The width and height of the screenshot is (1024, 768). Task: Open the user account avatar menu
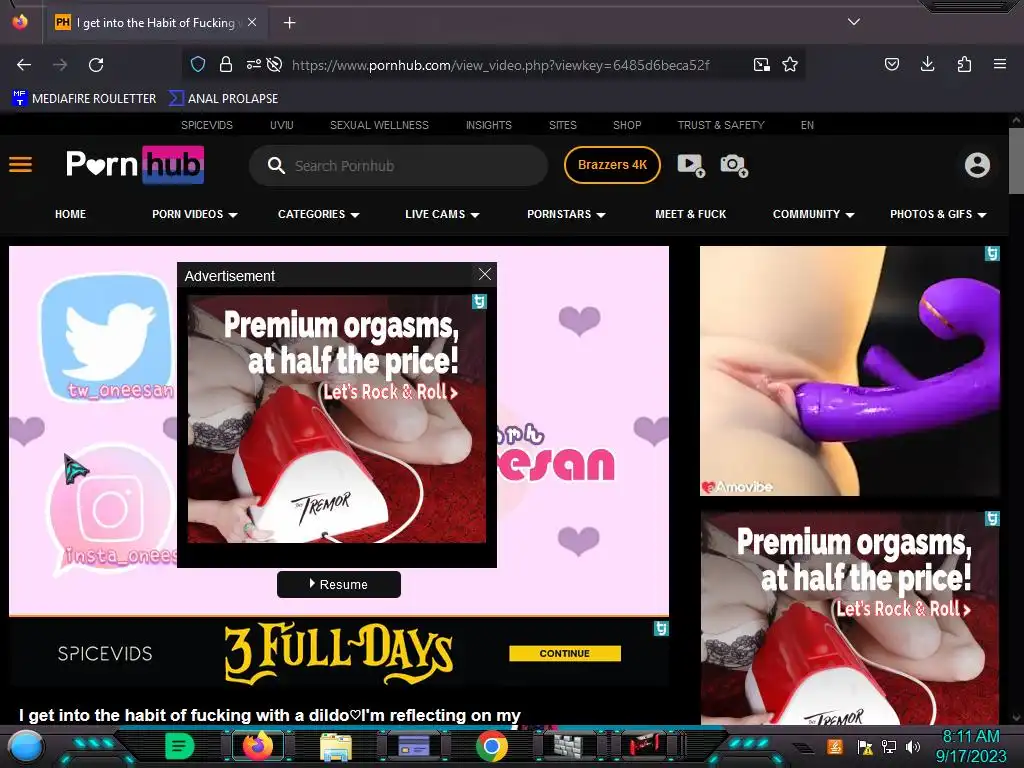click(977, 165)
